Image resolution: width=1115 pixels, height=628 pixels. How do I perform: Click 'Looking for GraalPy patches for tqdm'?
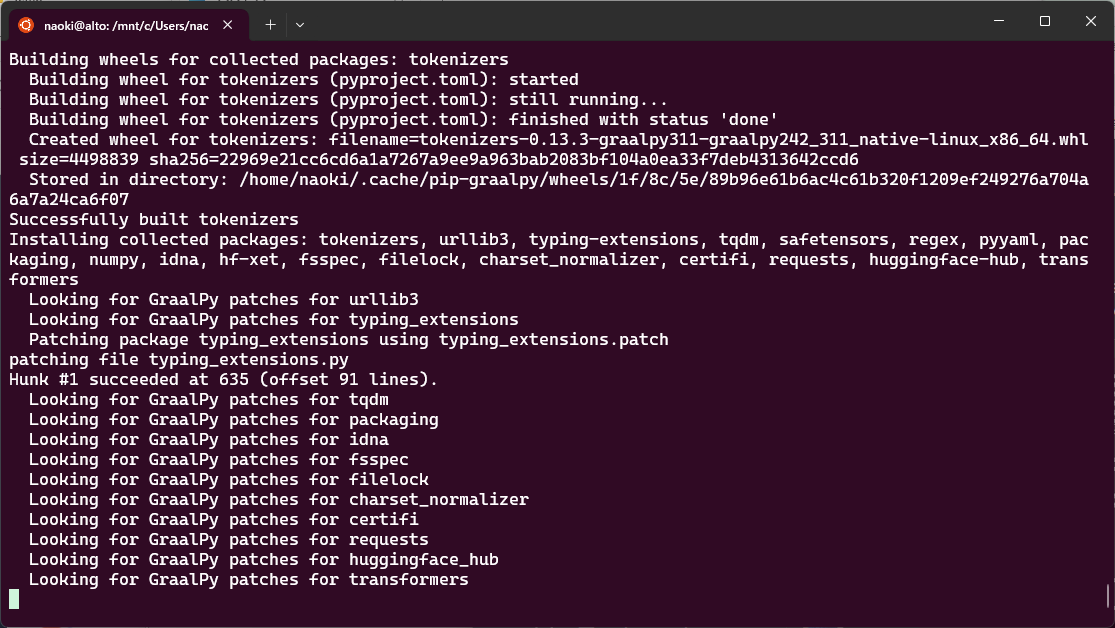(x=208, y=399)
